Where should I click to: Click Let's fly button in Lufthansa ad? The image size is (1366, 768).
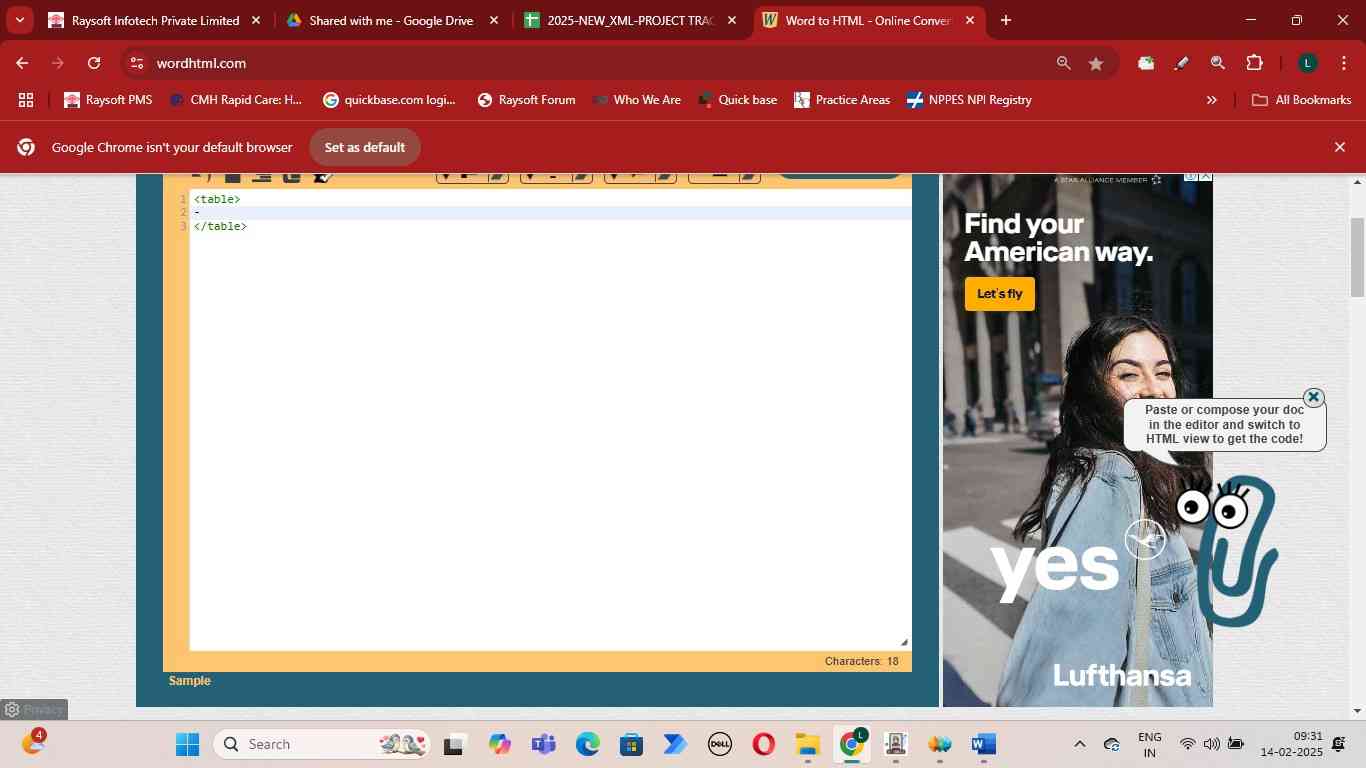click(x=999, y=294)
